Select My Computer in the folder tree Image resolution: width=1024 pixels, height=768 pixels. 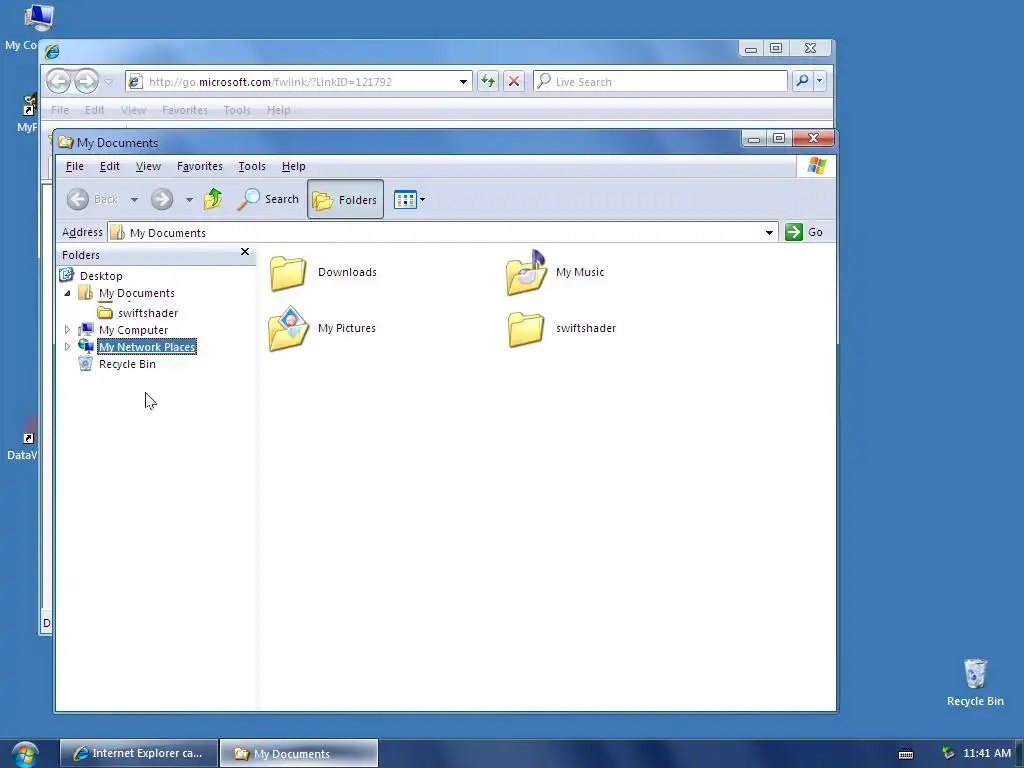pos(133,330)
